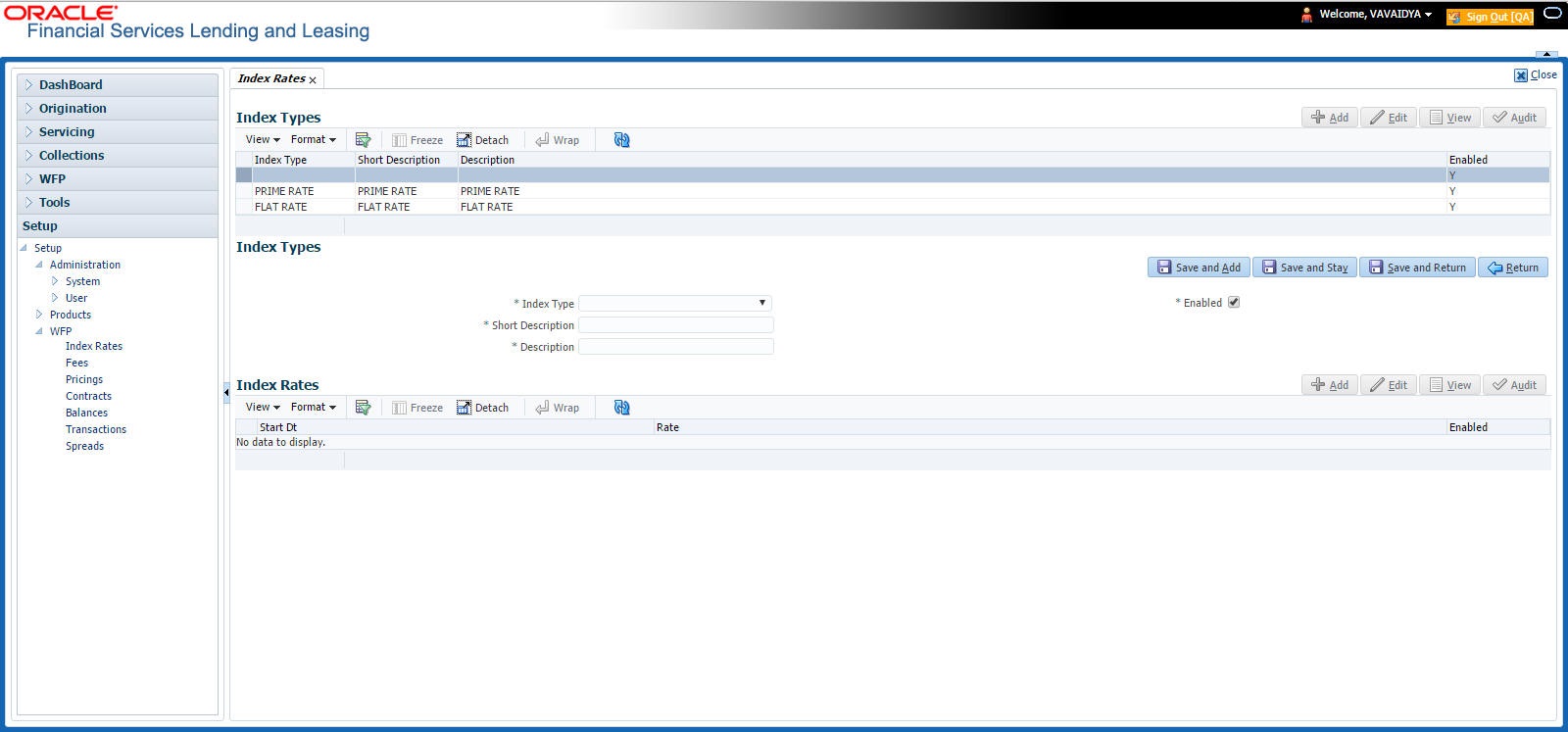
Task: Open the Setup accordion header
Action: pyautogui.click(x=118, y=226)
